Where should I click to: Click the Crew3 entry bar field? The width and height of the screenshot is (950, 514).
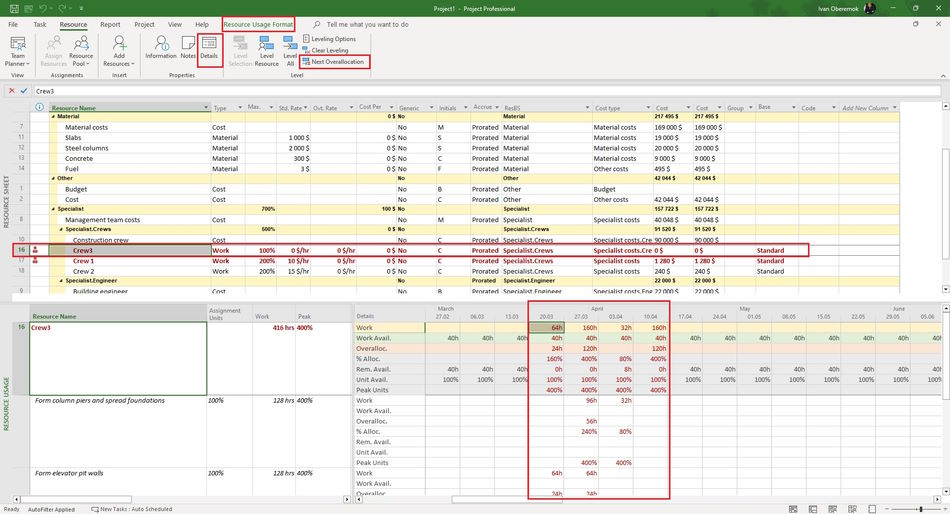click(x=487, y=91)
